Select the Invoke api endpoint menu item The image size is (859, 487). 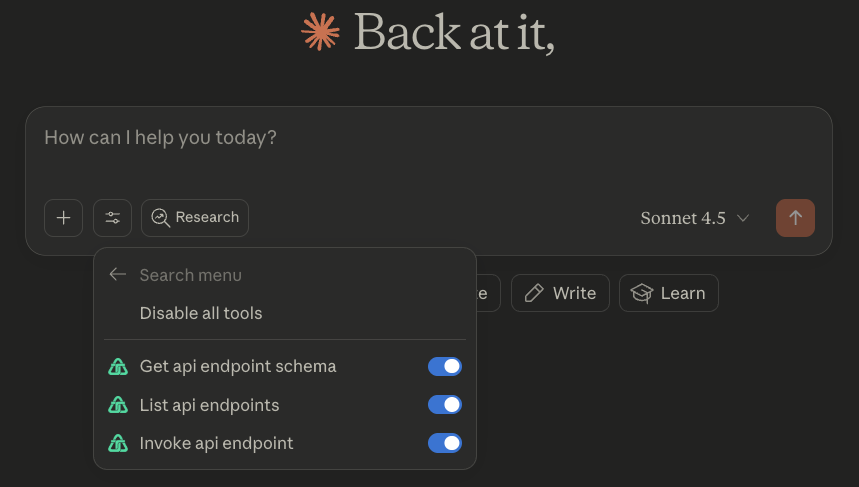click(217, 443)
